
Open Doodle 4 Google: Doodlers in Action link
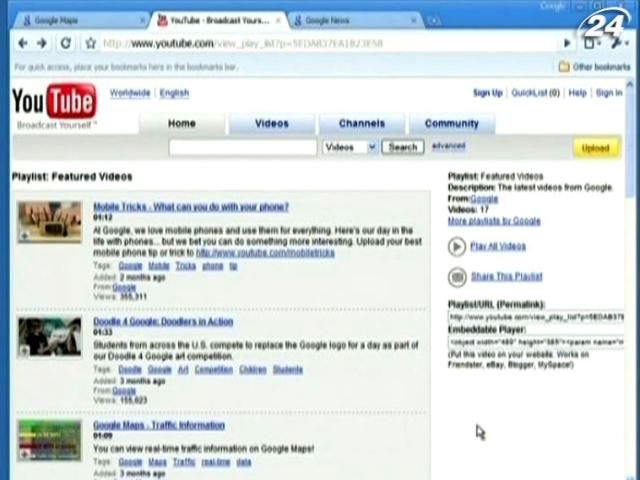pyautogui.click(x=163, y=322)
